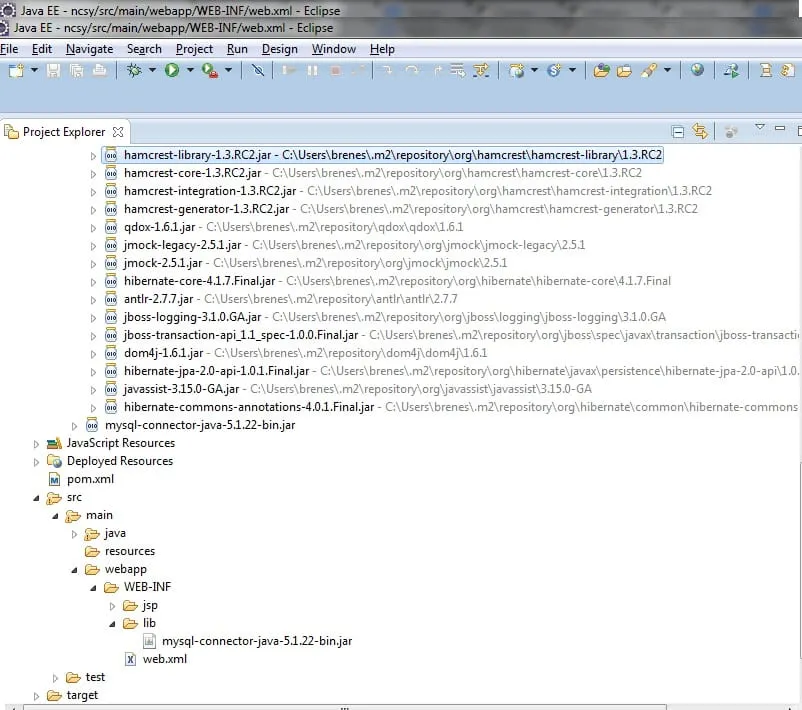Expand hamcrest-integration-1.3.RC2.jar node
802x710 pixels.
point(93,192)
